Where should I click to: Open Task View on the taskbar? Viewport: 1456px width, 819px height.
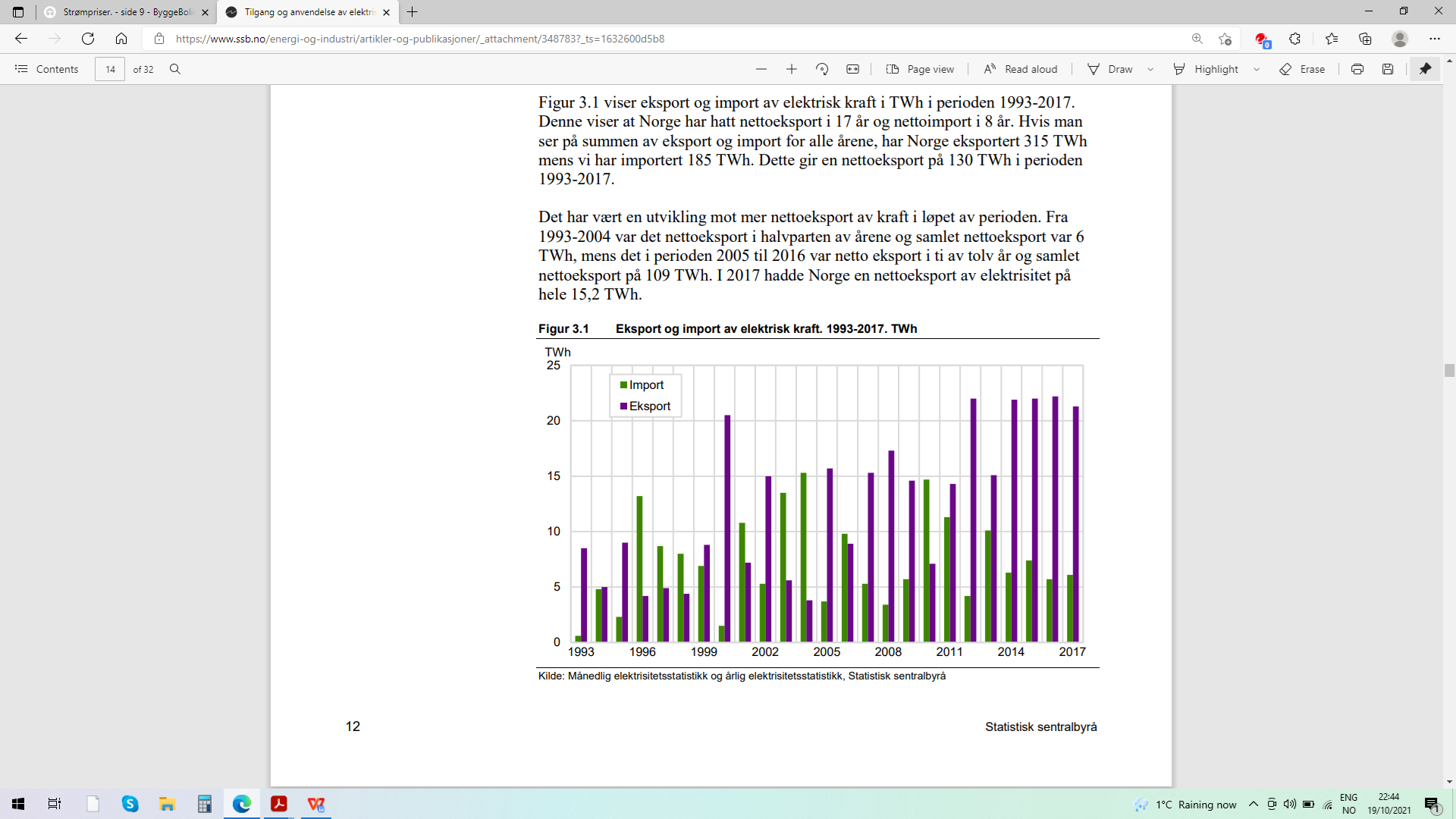55,804
